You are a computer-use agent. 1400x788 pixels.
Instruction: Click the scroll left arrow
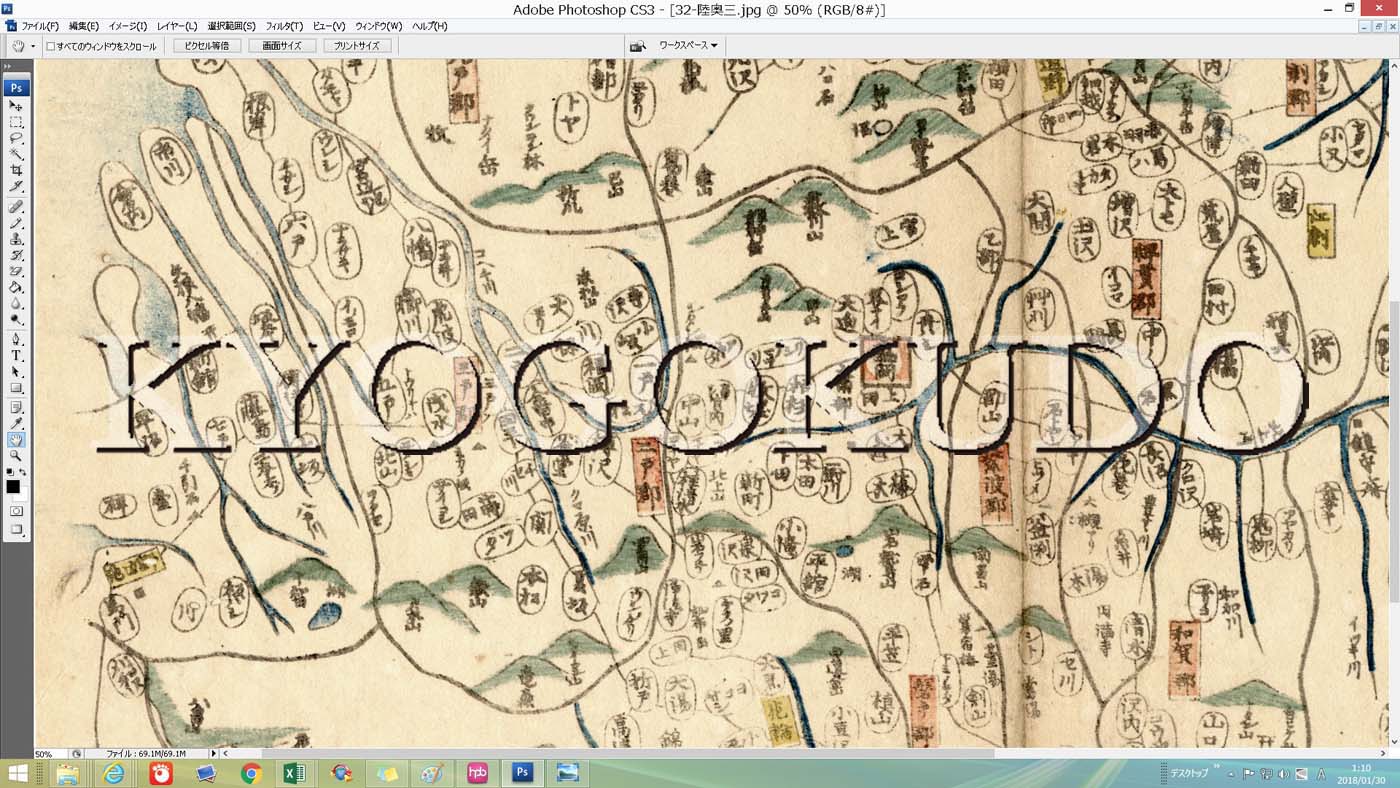coord(226,754)
